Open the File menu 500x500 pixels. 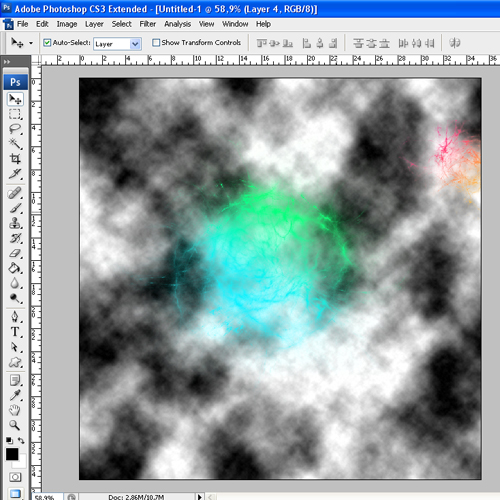(x=22, y=24)
